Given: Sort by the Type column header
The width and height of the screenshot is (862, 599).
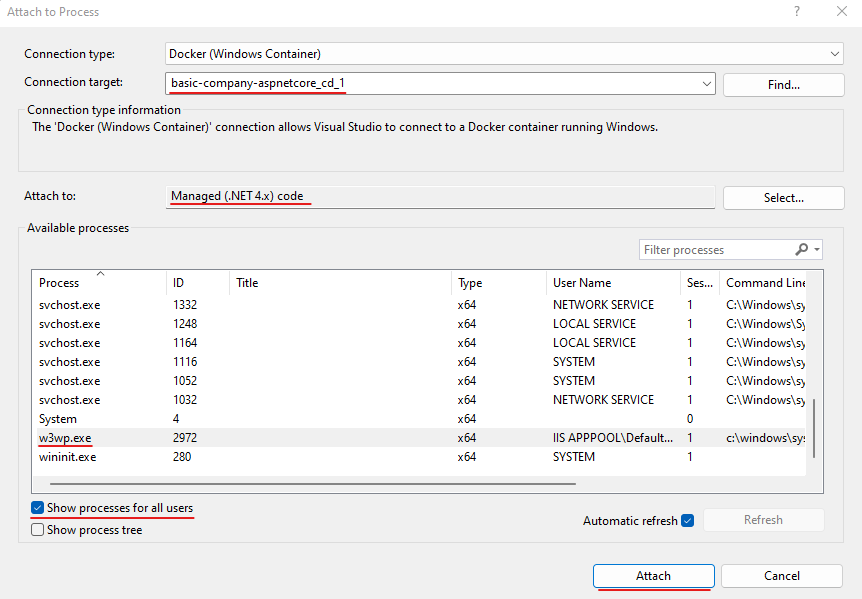Looking at the screenshot, I should tap(499, 283).
